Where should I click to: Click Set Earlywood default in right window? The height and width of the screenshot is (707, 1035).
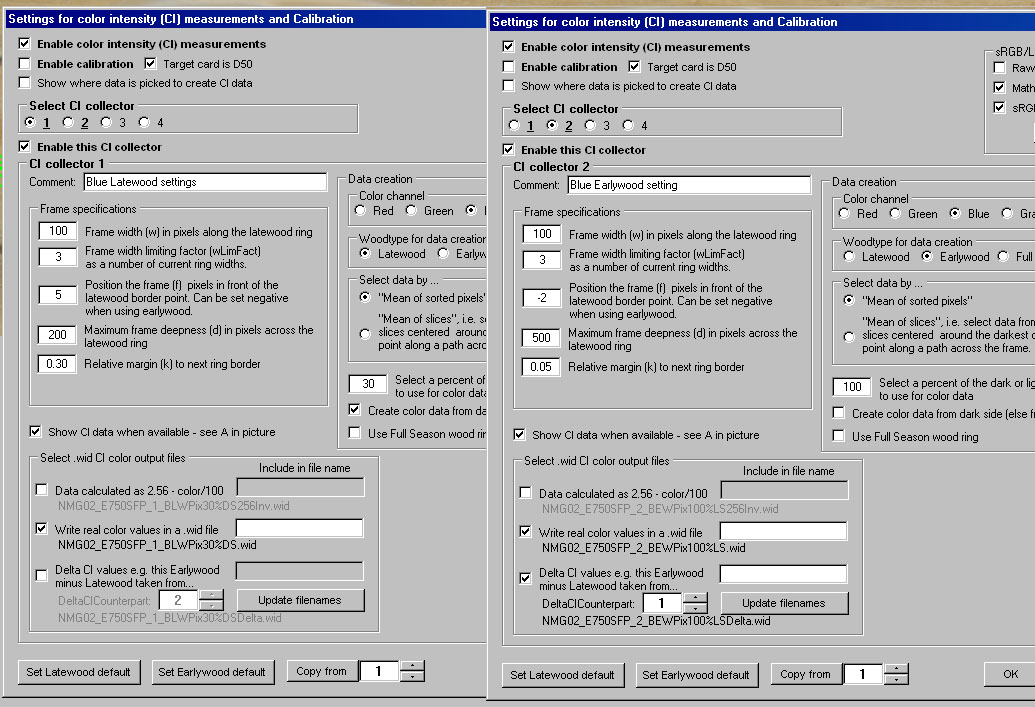(696, 675)
